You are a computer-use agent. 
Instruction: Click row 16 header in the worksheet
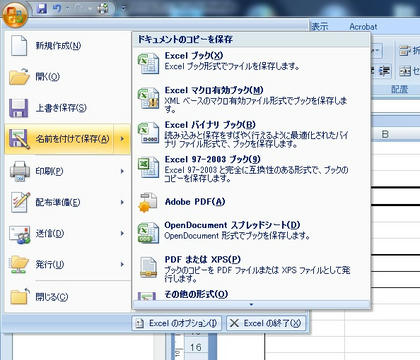[x=195, y=348]
